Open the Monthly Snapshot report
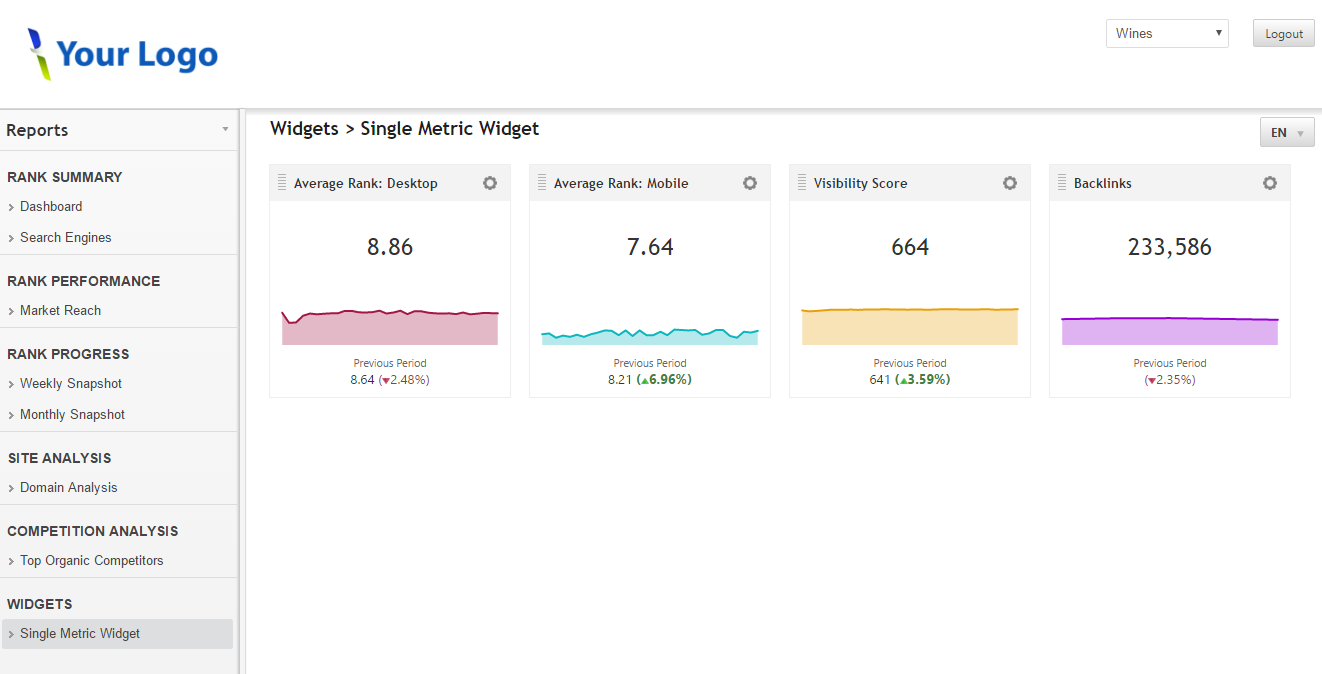Image resolution: width=1322 pixels, height=674 pixels. pyautogui.click(x=72, y=414)
